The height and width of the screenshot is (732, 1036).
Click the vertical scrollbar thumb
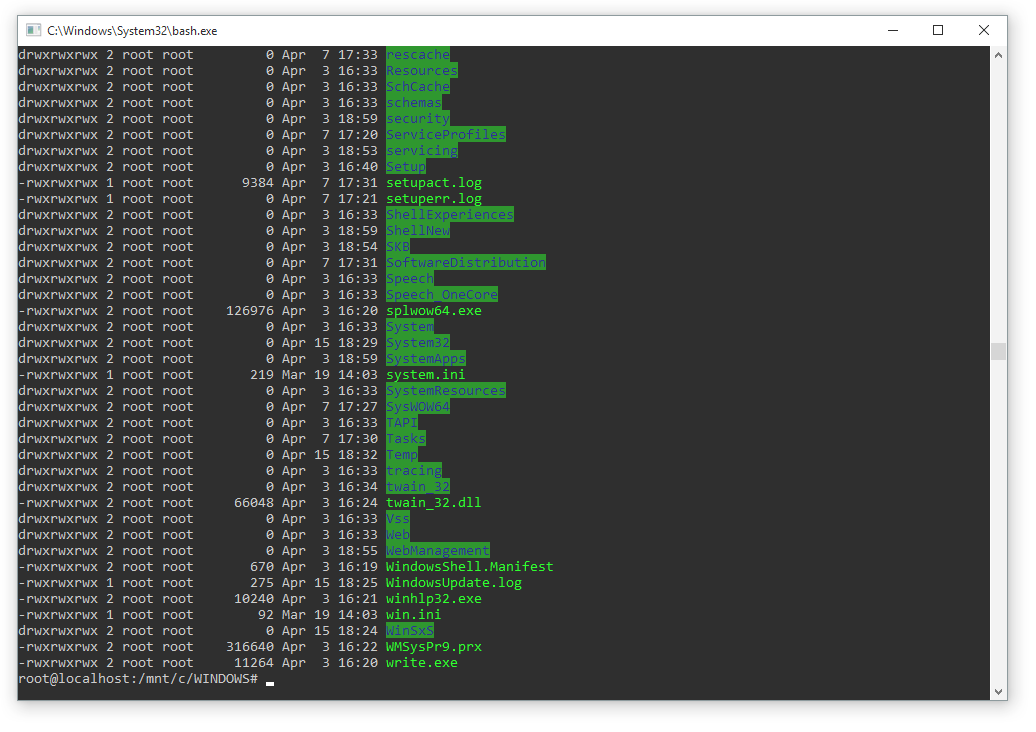tap(998, 351)
